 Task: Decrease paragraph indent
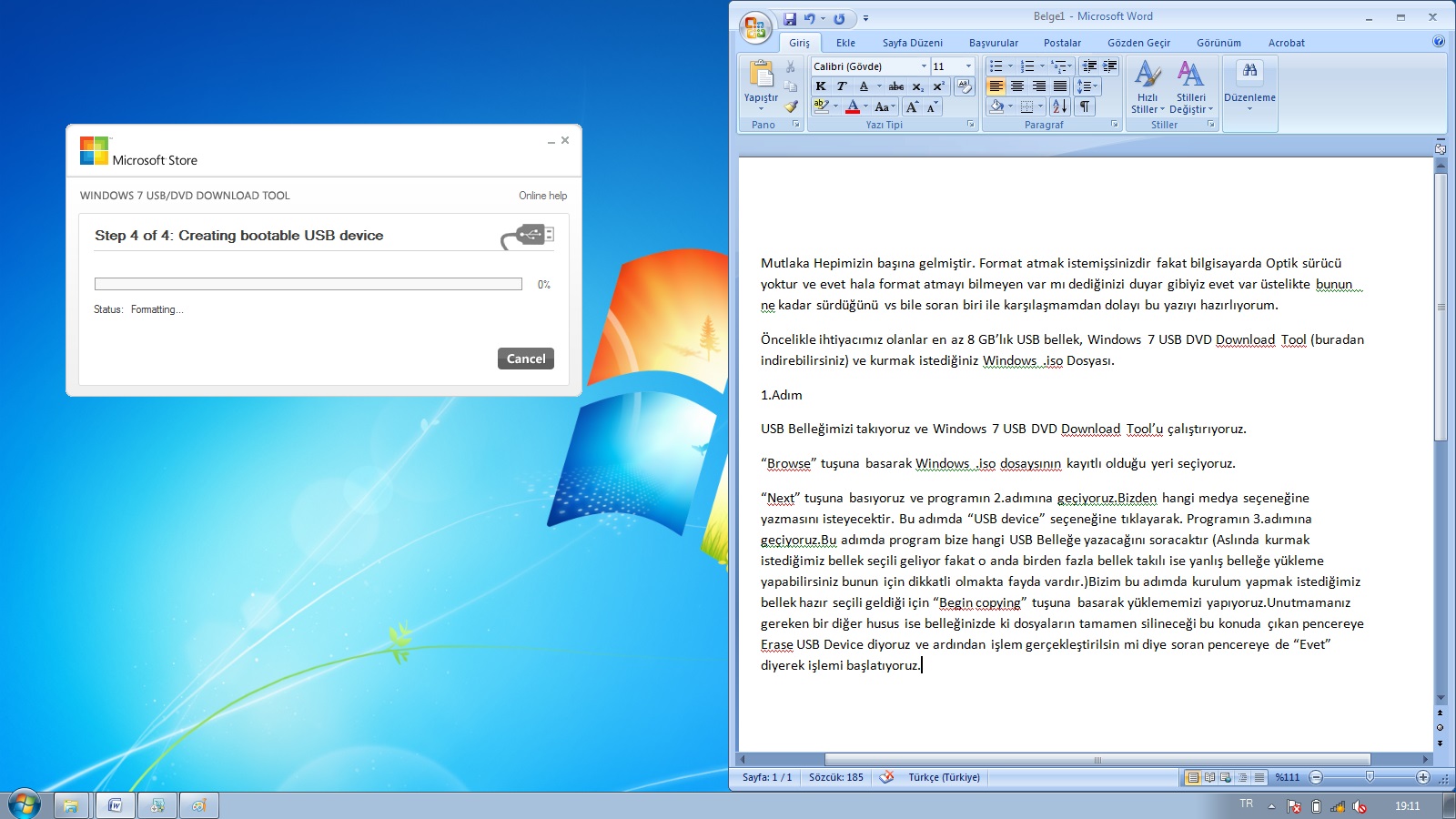(1089, 66)
